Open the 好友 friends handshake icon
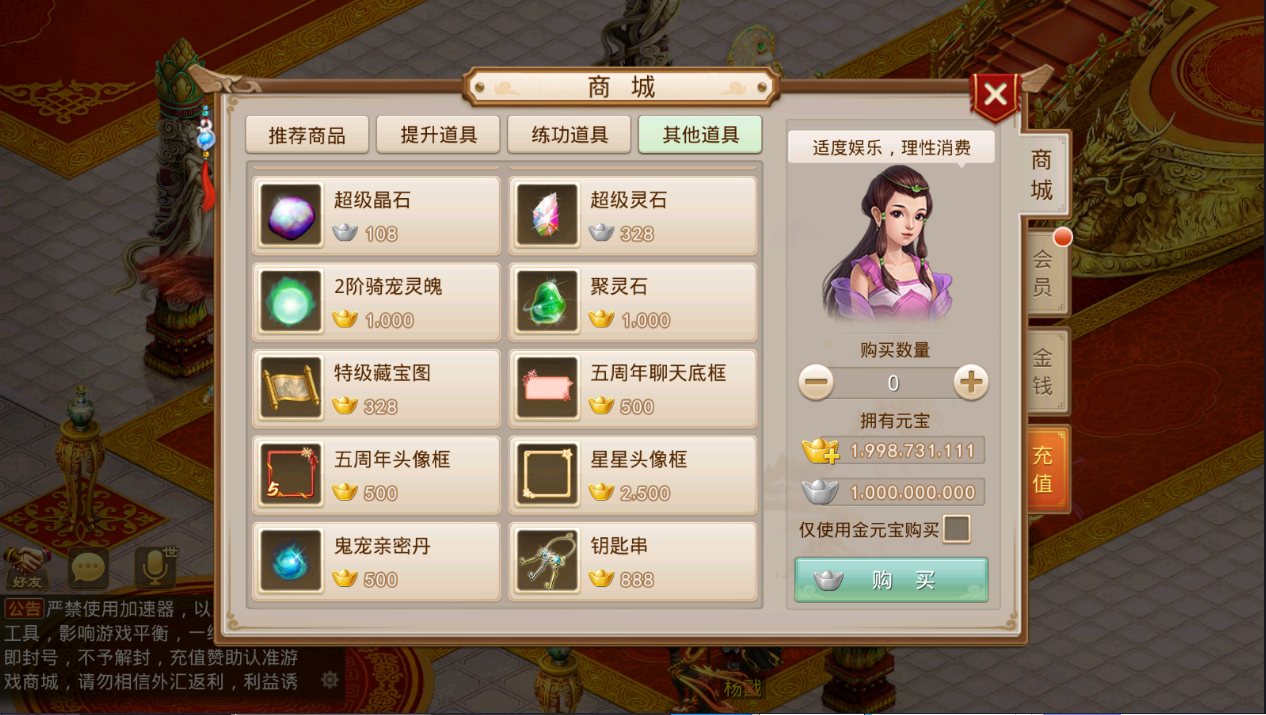1266x715 pixels. tap(26, 568)
